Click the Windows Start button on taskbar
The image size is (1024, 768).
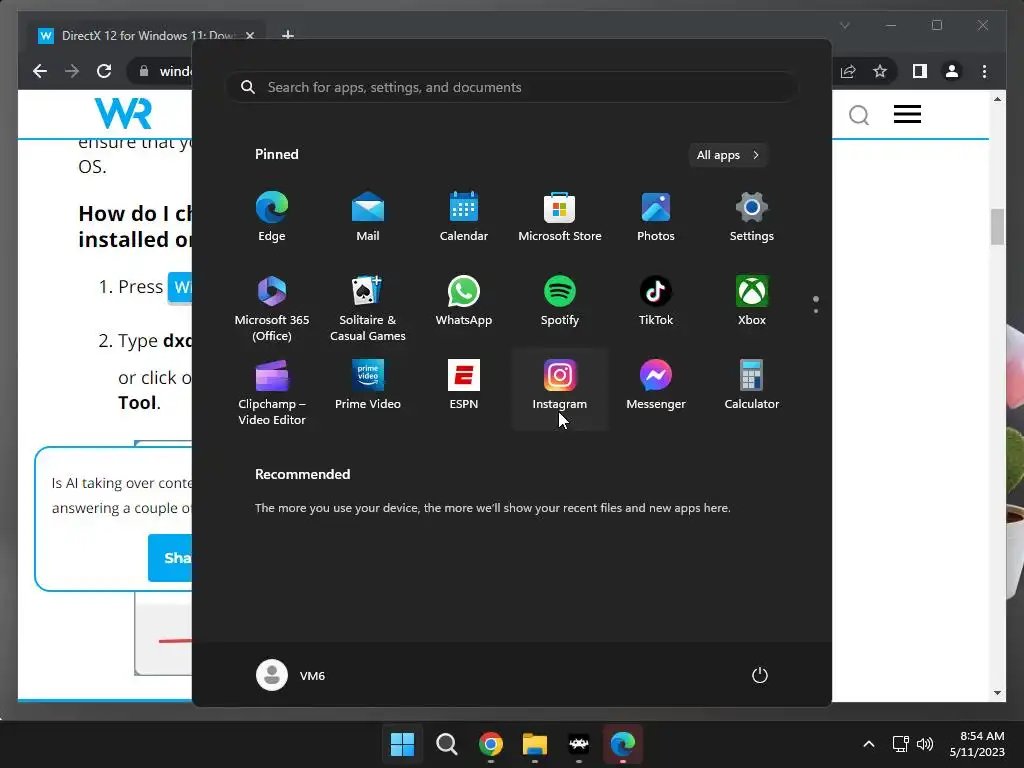(402, 744)
